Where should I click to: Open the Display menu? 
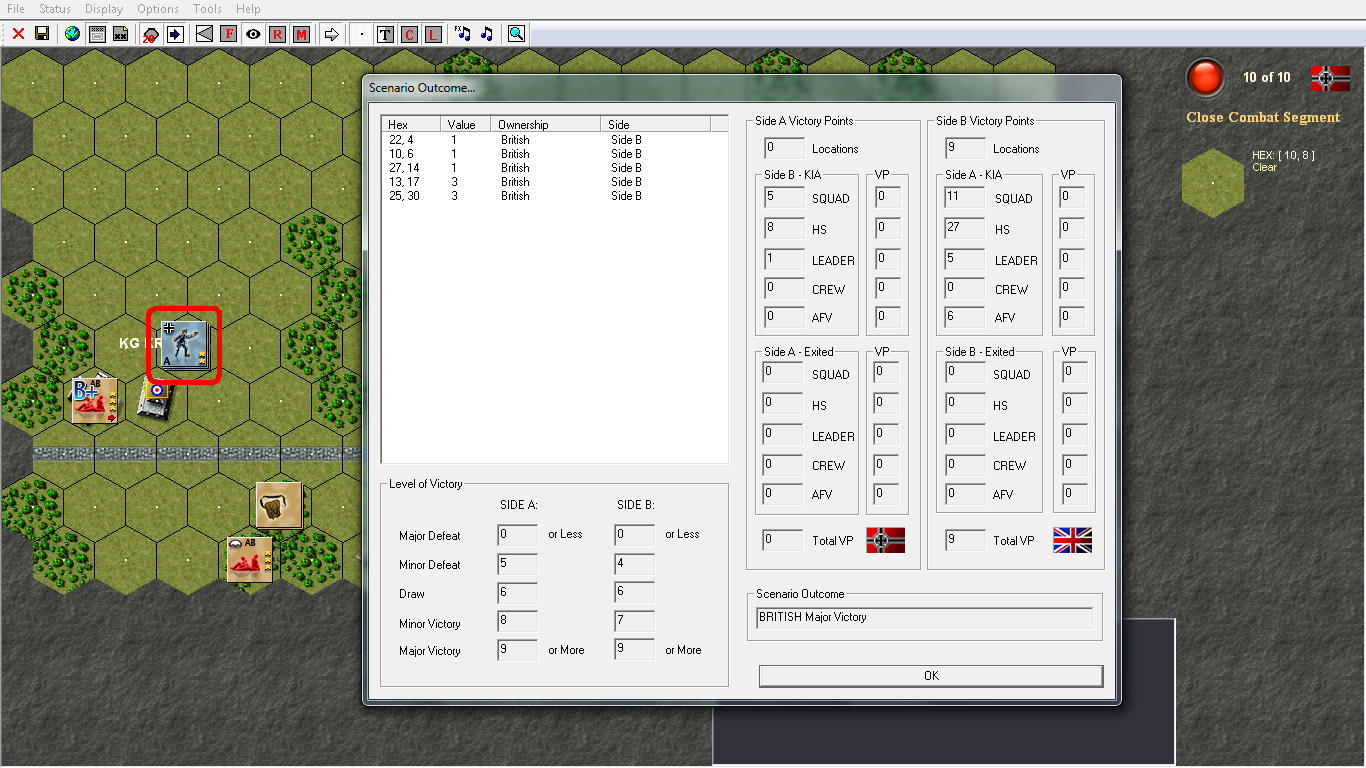(x=104, y=9)
